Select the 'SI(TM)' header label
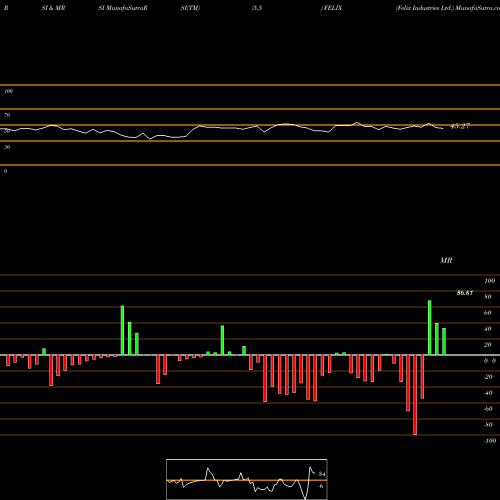This screenshot has width=500, height=500. (190, 8)
